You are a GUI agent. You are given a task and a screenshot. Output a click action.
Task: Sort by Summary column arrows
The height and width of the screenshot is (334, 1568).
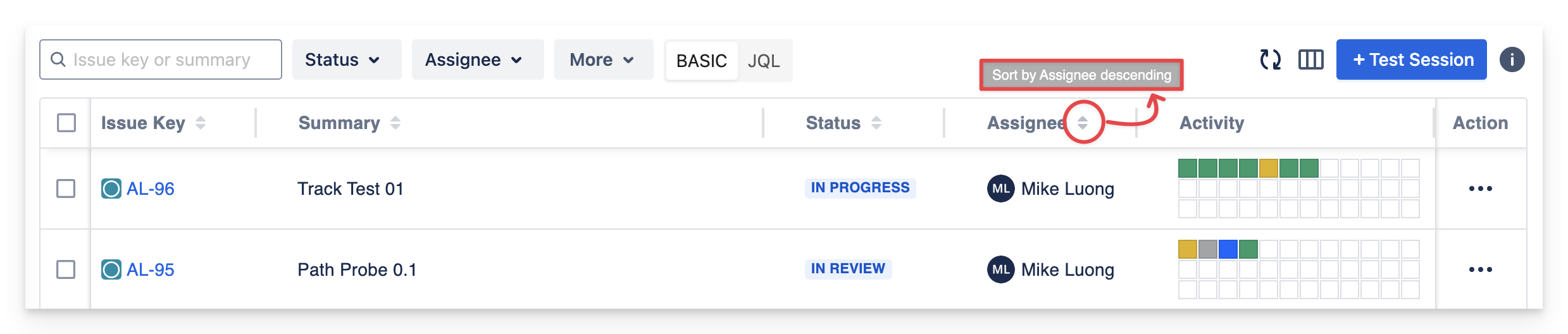coord(395,123)
